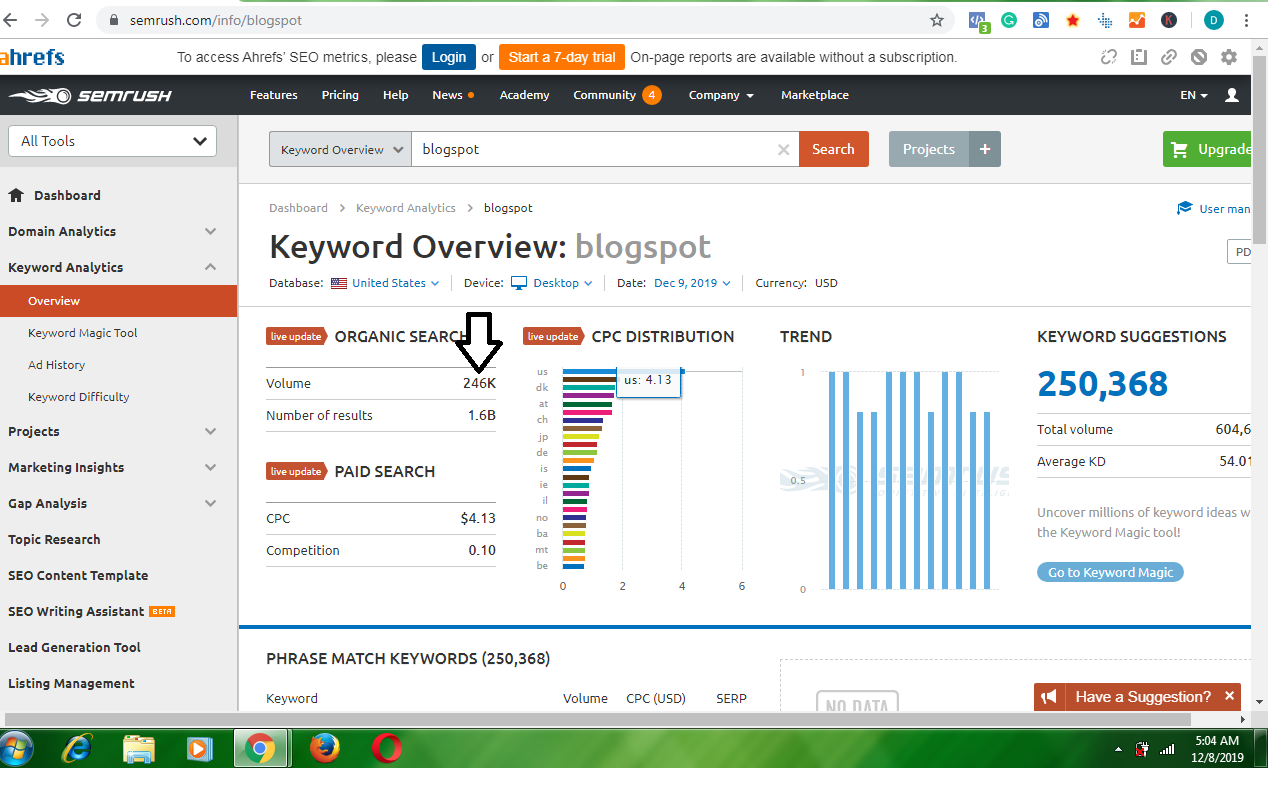Click the SEMrush logo

[x=90, y=96]
